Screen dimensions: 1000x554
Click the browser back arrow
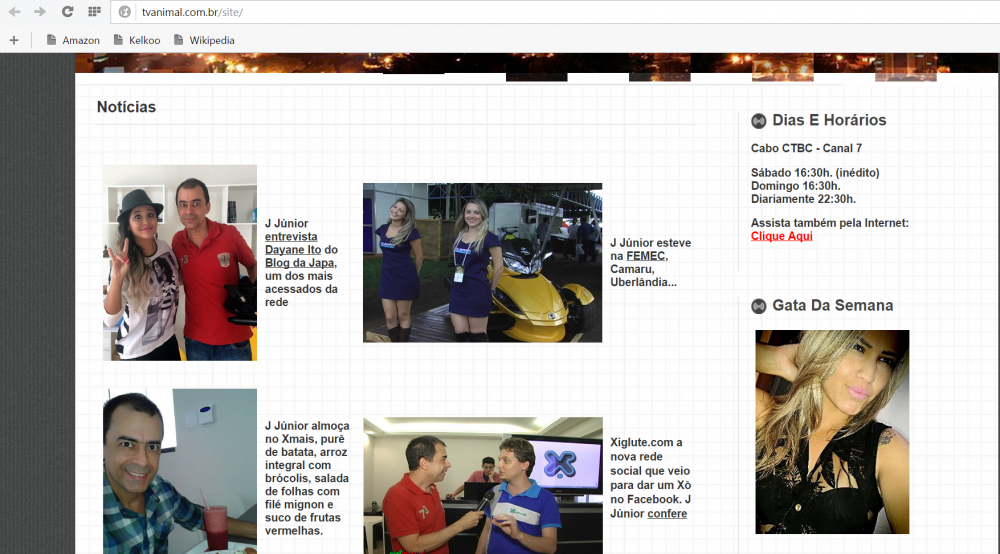[x=14, y=12]
